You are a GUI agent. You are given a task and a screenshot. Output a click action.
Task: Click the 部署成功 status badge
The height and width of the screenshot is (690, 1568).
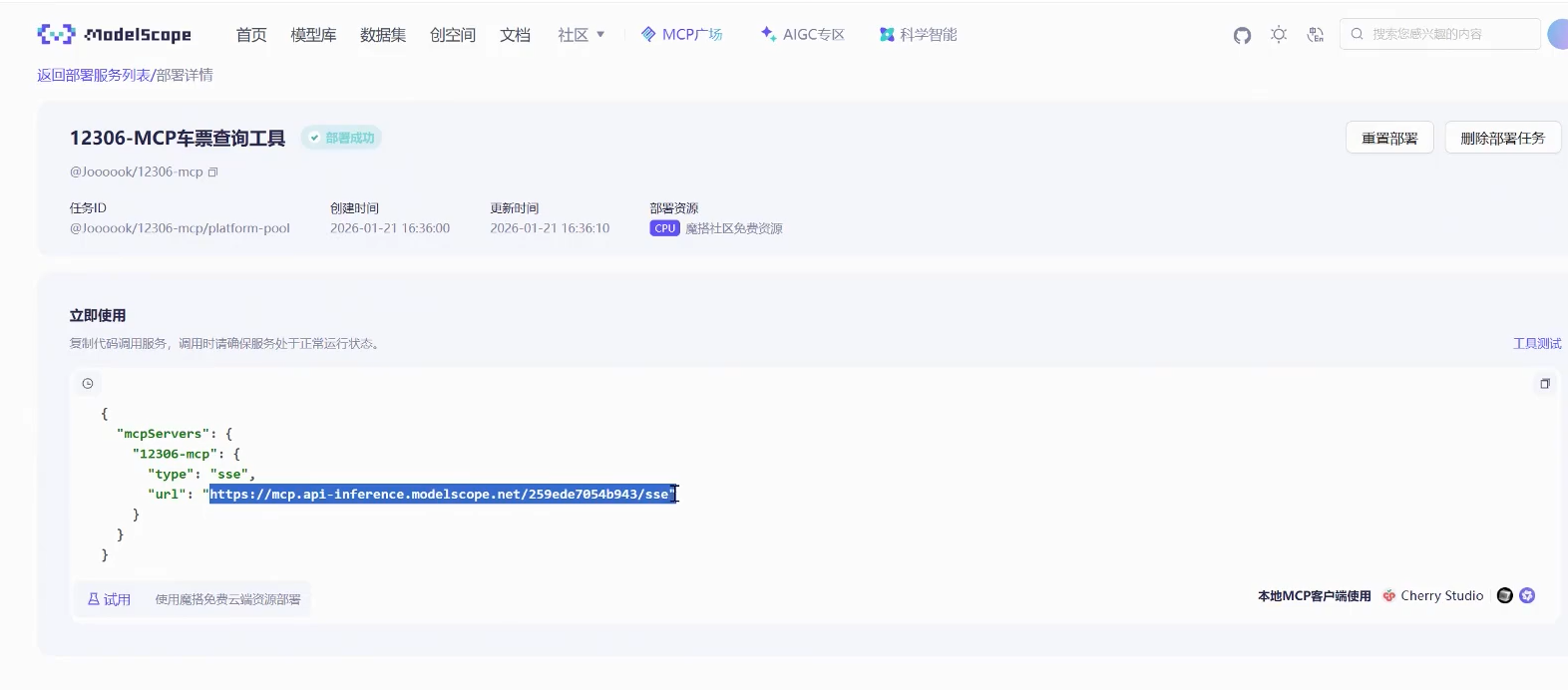tap(342, 138)
